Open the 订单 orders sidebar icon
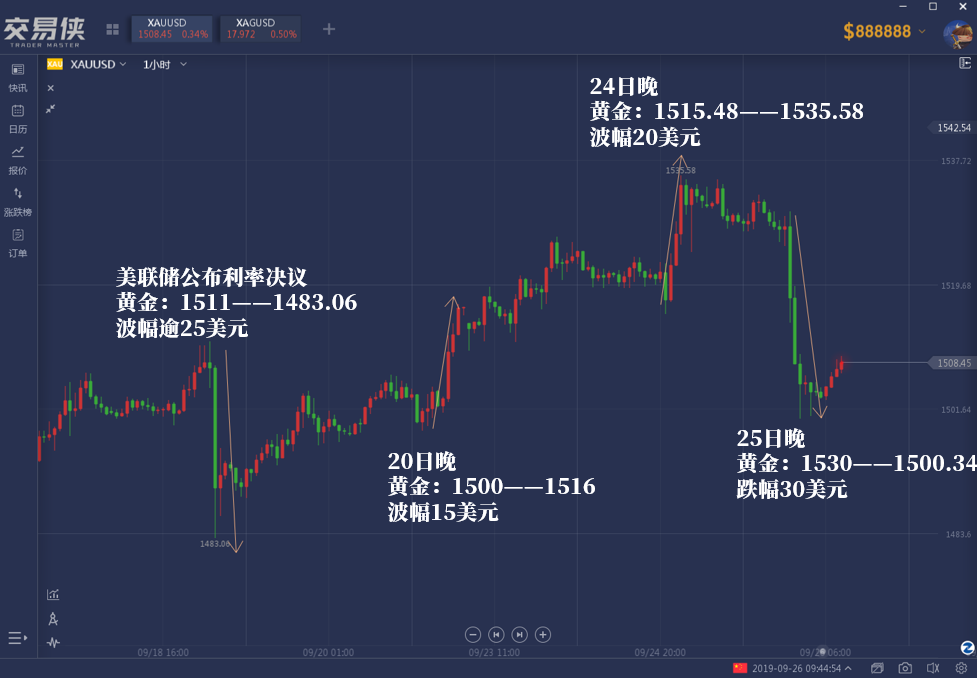 17,242
